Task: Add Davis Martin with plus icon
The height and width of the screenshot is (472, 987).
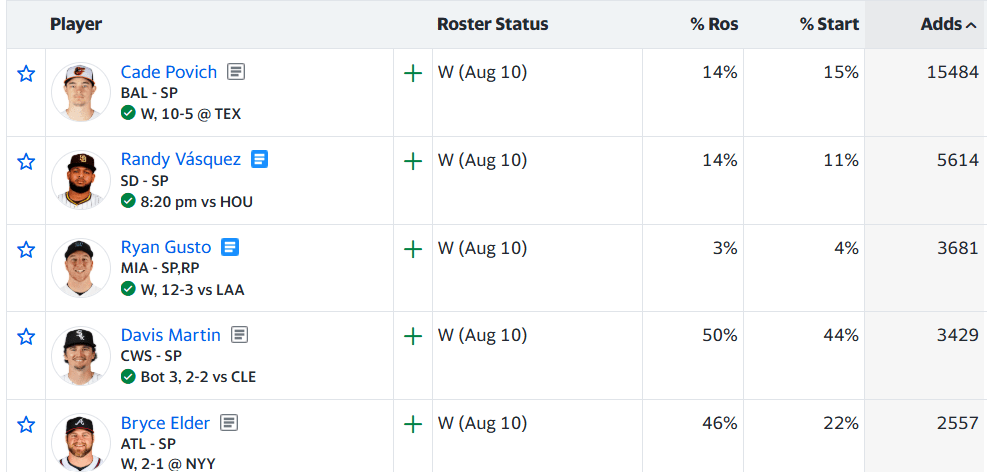Action: [413, 337]
